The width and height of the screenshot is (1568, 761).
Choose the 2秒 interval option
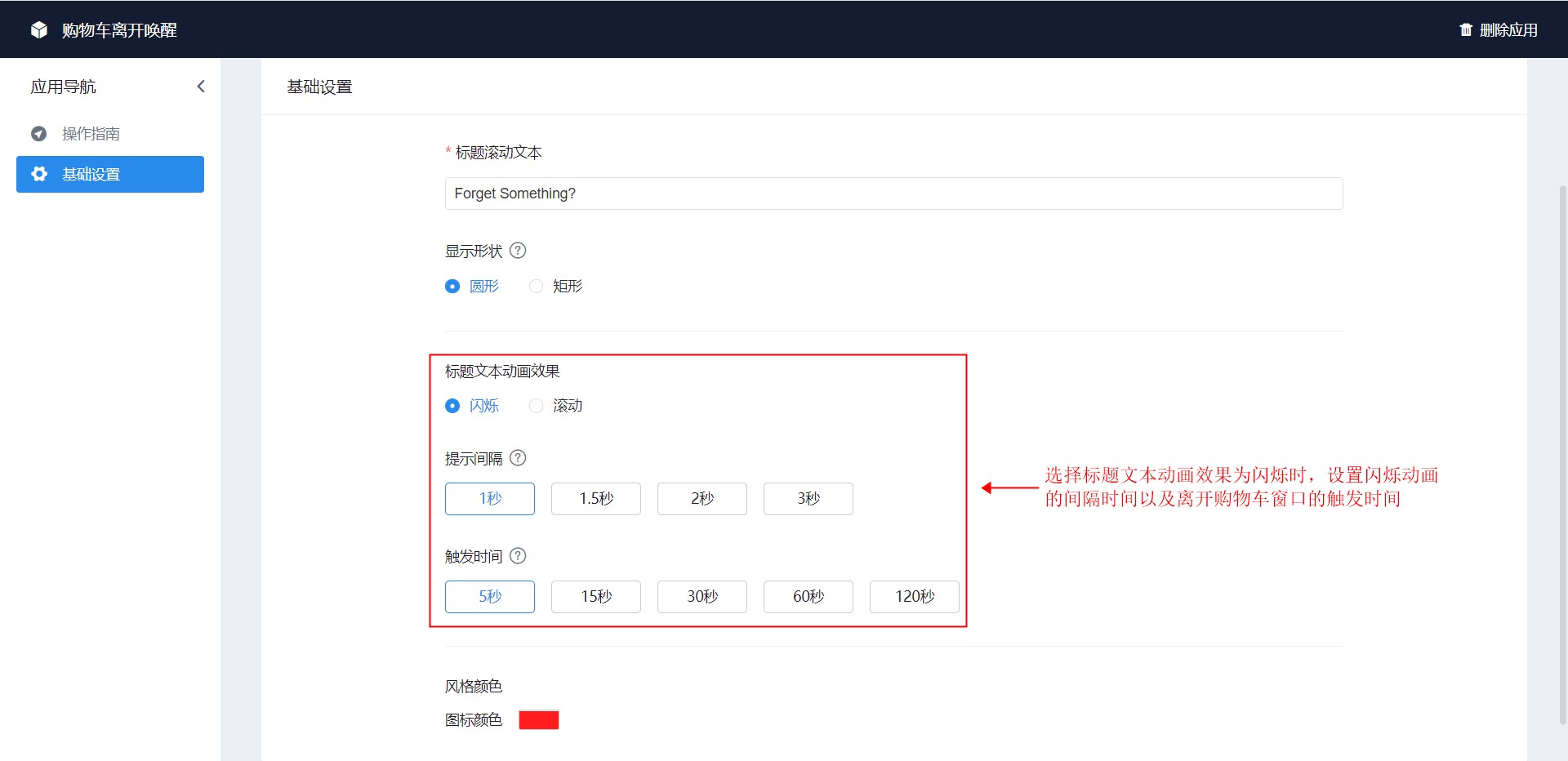(702, 499)
